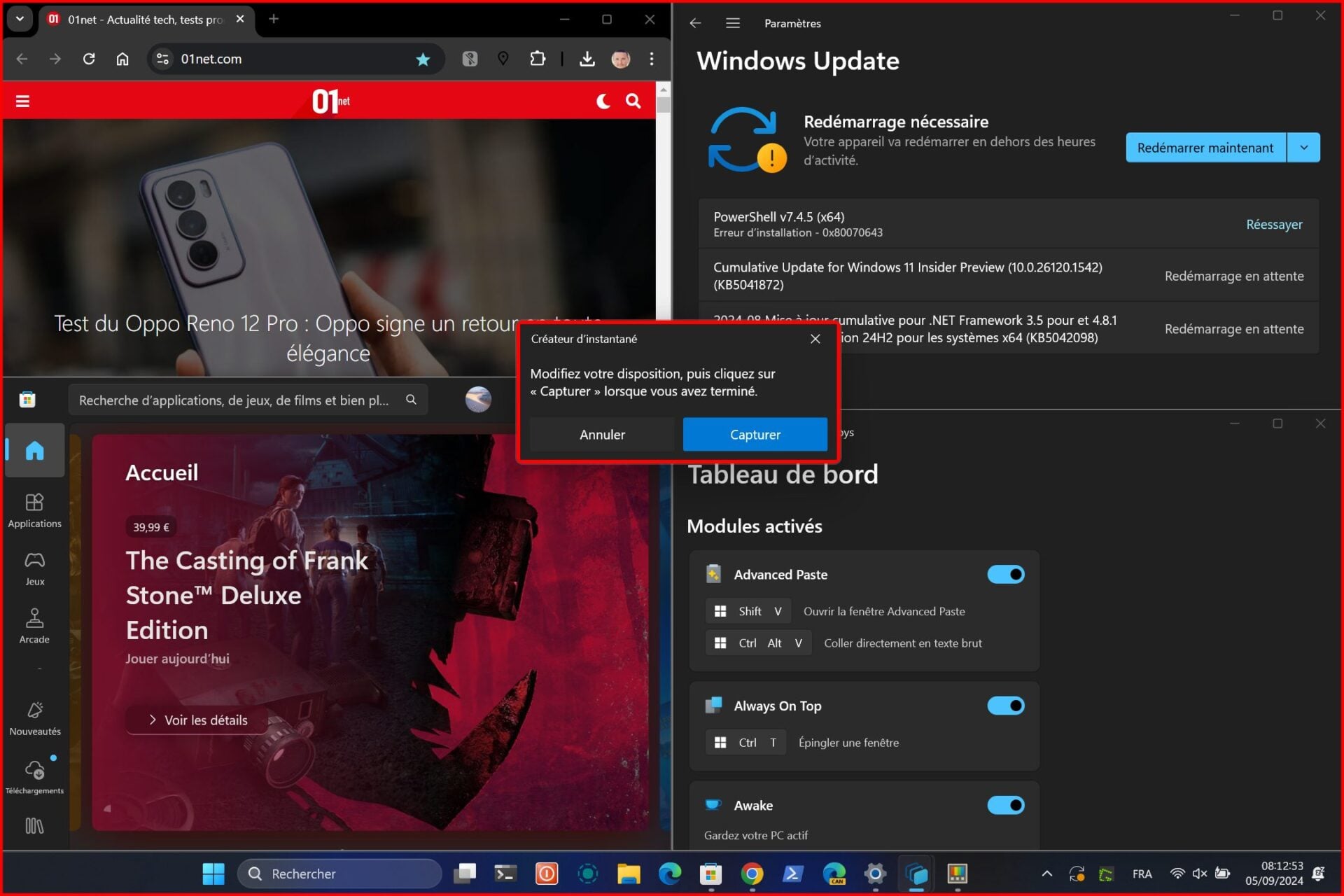Click the Microsoft Store search field
The width and height of the screenshot is (1344, 896).
234,400
